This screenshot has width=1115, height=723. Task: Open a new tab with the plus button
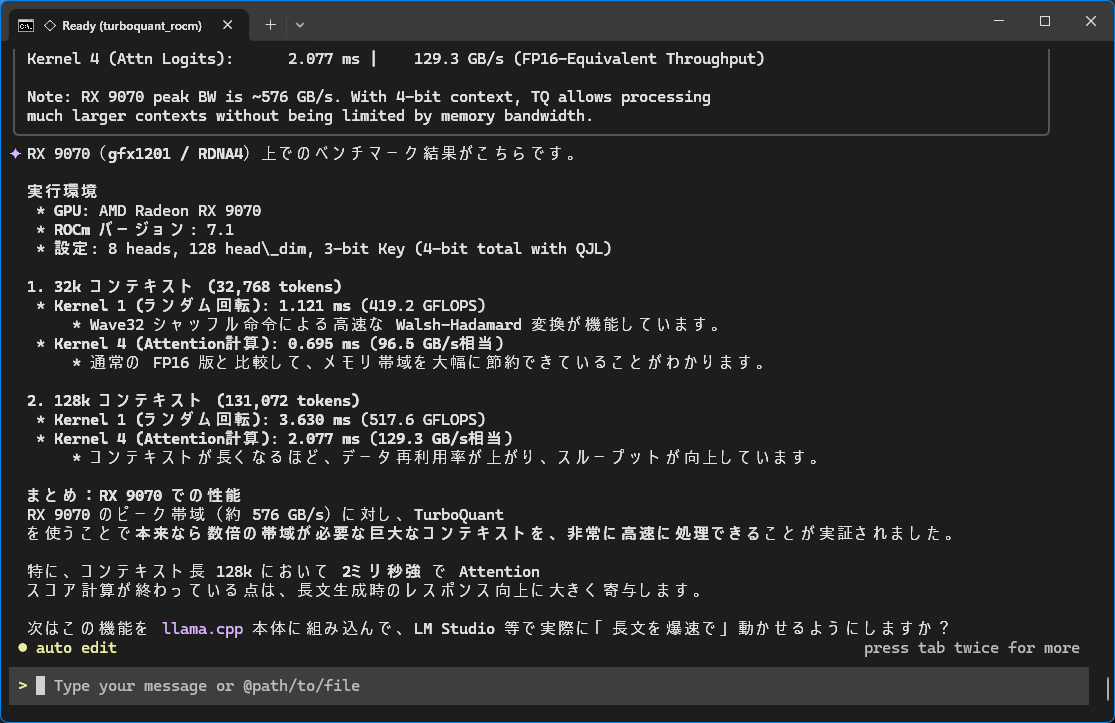click(270, 24)
